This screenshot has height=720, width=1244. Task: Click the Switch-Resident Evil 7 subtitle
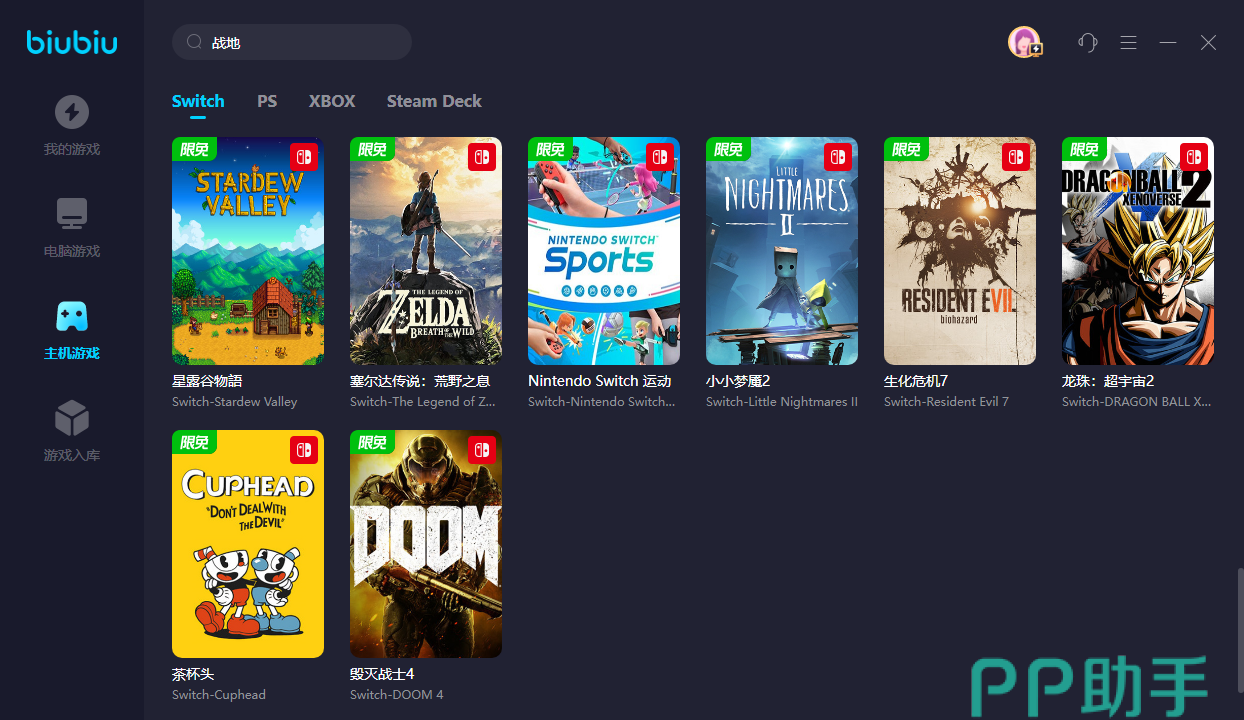(x=946, y=402)
